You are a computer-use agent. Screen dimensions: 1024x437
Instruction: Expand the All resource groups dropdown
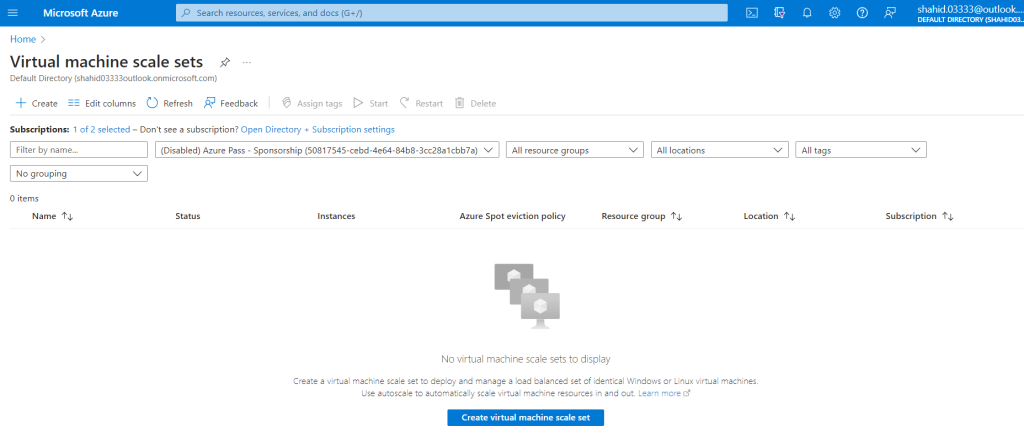tap(574, 150)
